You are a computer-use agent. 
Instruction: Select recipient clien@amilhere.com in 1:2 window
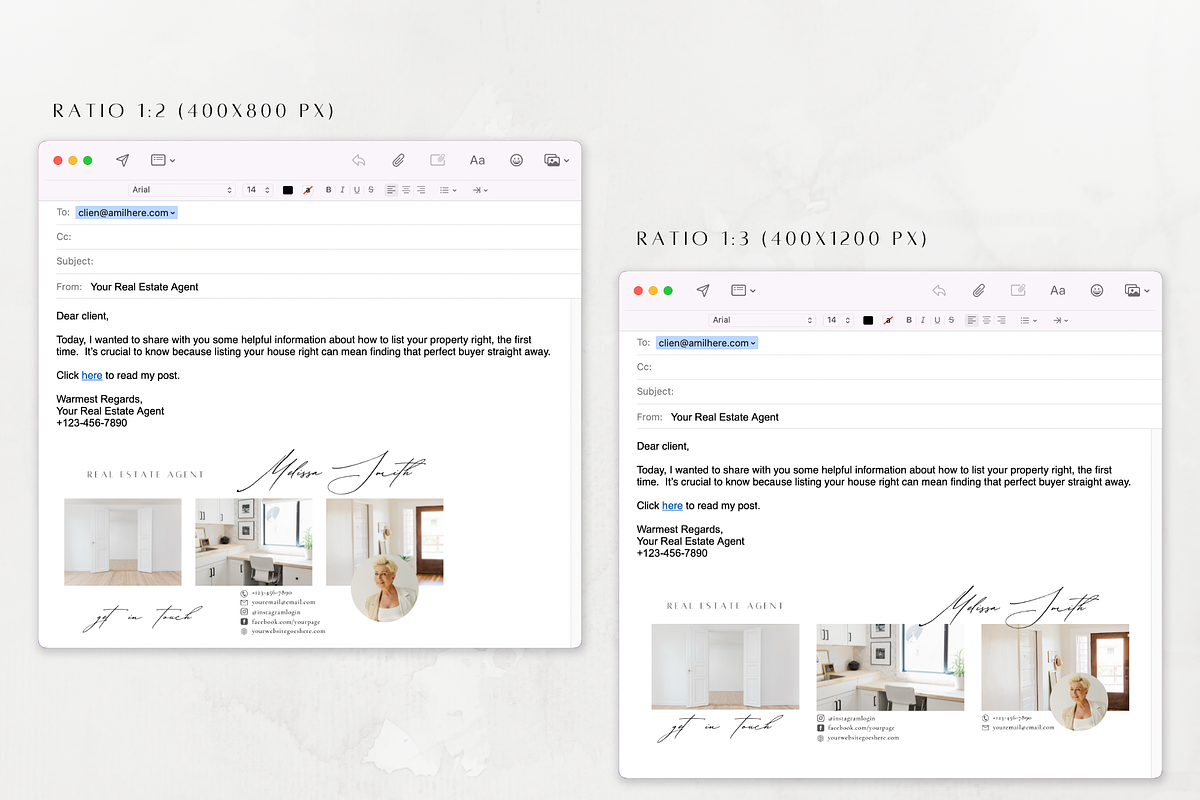point(126,213)
